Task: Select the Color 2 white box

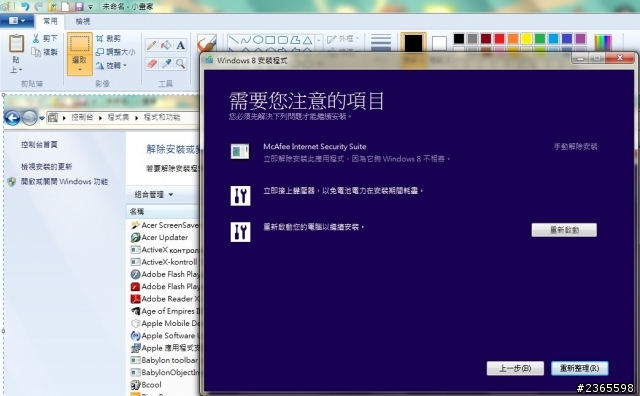Action: [439, 43]
